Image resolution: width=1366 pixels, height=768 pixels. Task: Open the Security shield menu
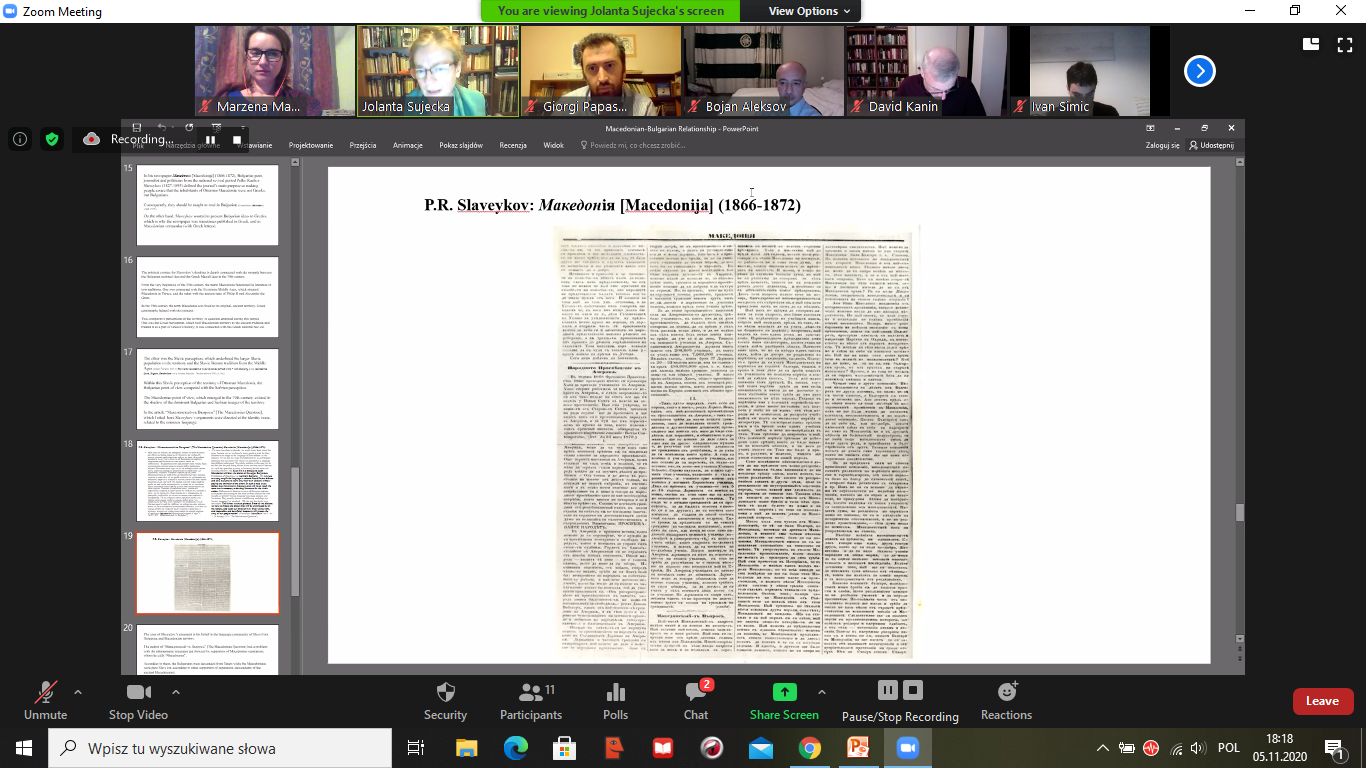(x=445, y=701)
